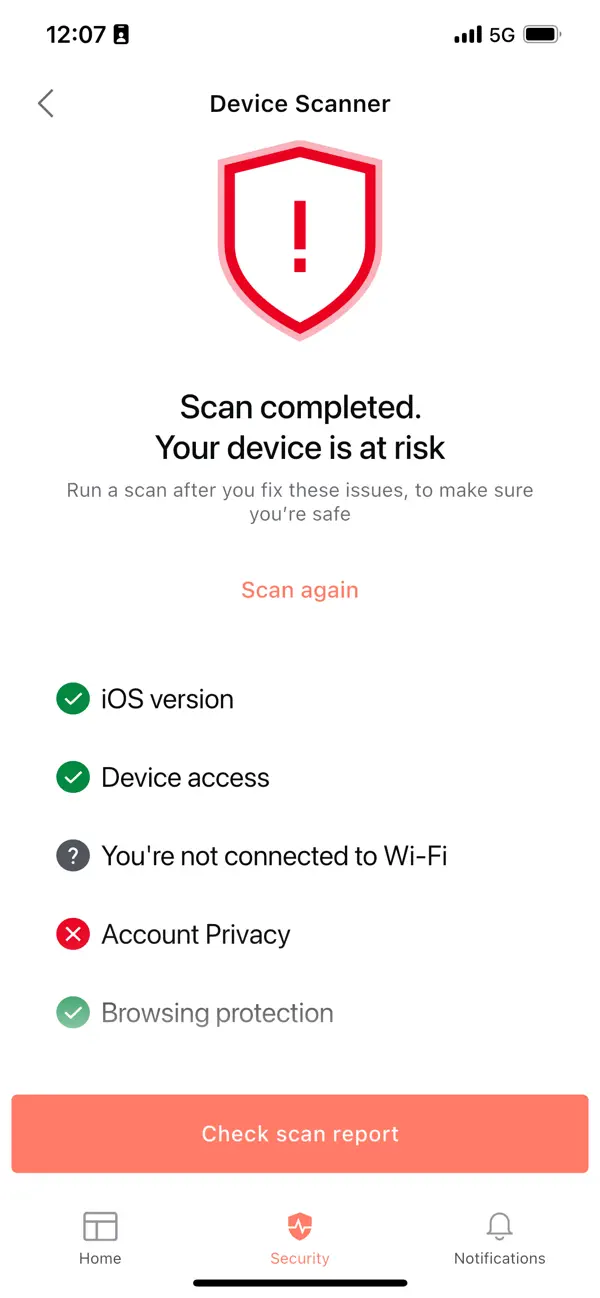Screen dimensions: 600x1298
Task: Open the Device access scan item
Action: pos(185,777)
